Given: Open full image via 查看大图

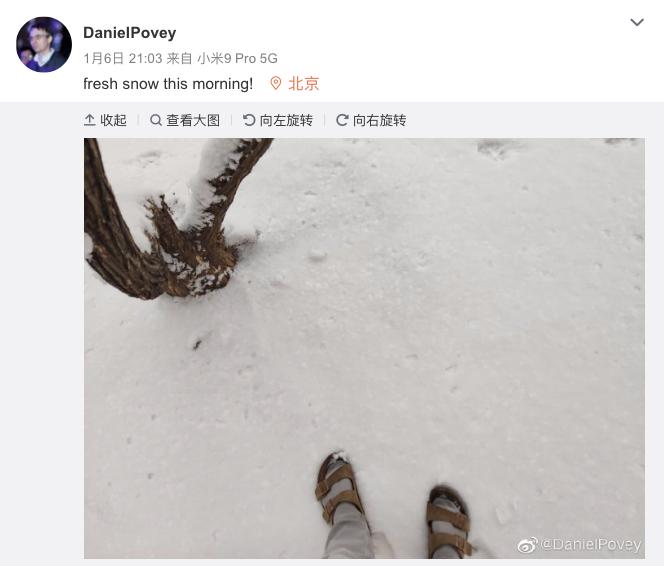Looking at the screenshot, I should [x=193, y=120].
